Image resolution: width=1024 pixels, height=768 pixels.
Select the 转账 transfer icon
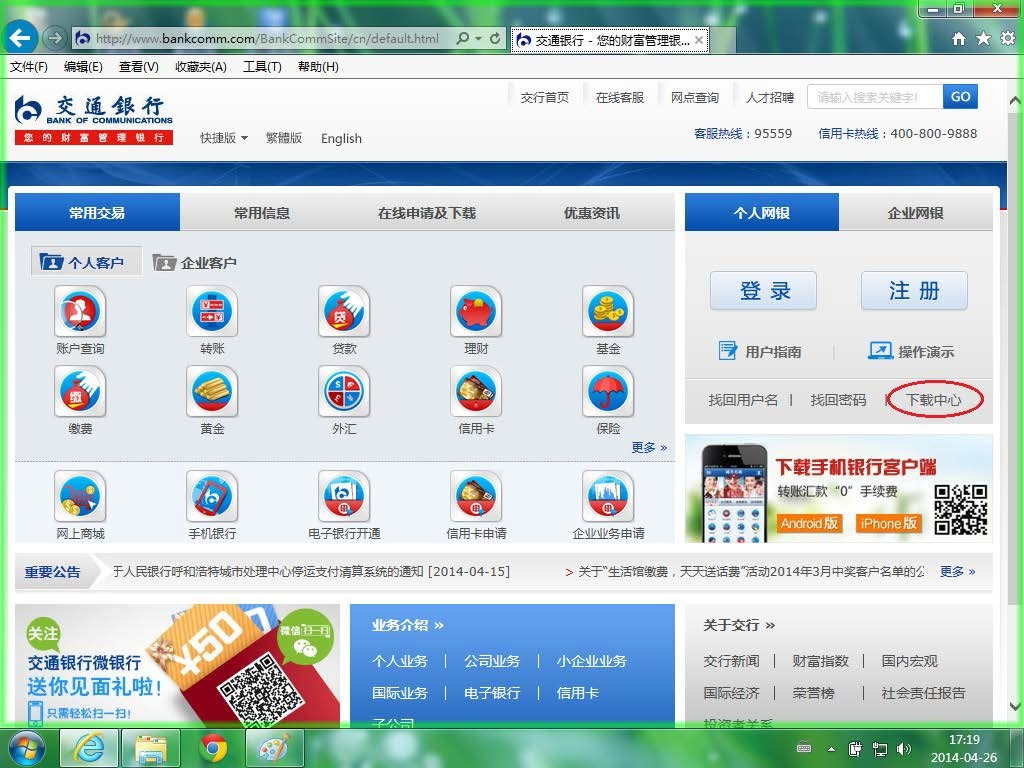[x=212, y=311]
